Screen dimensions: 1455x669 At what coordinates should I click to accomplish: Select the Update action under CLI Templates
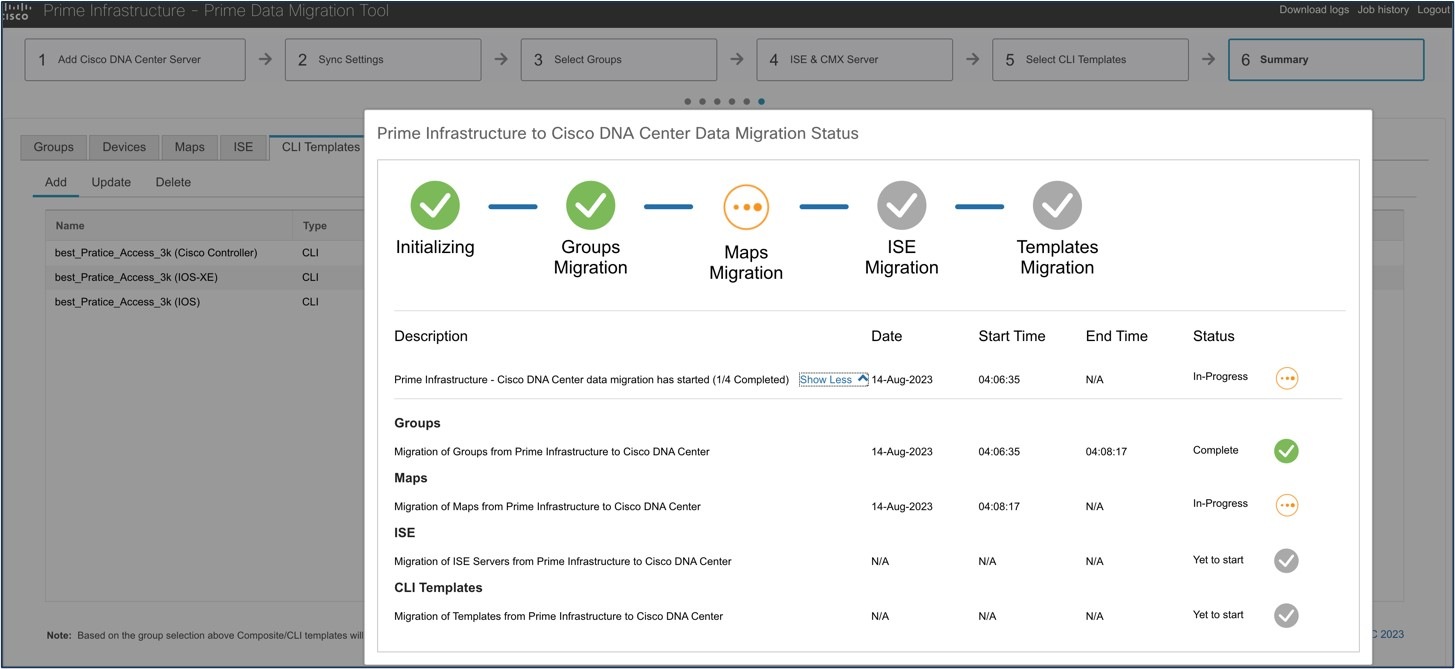(110, 182)
